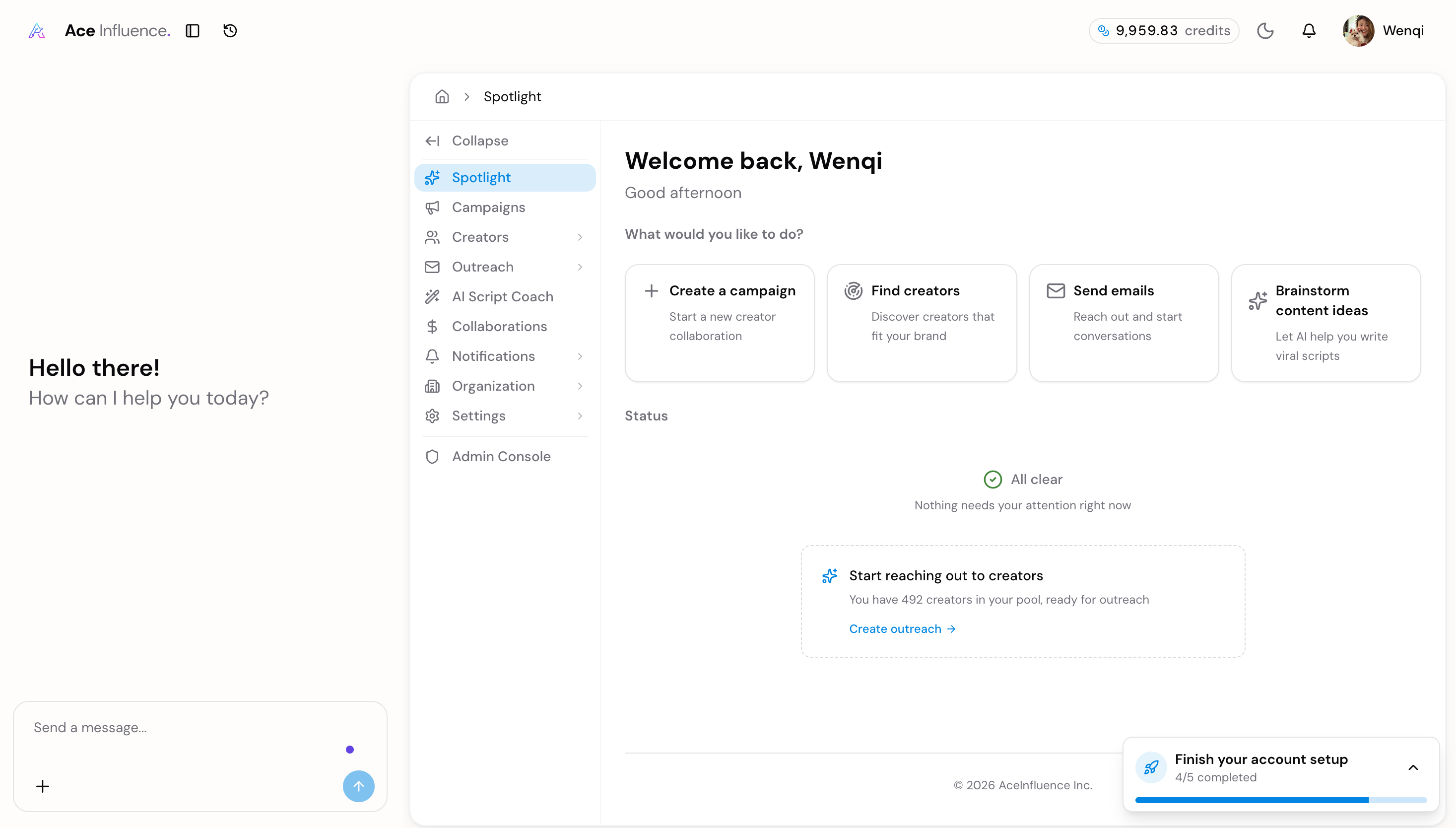Viewport: 1456px width, 828px height.
Task: Open the Campaigns menu item
Action: [488, 207]
